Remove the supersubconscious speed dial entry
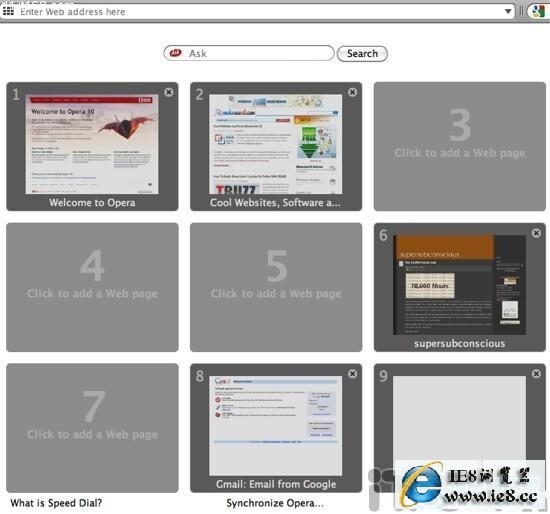Screen dimensions: 550x514 [x=536, y=233]
